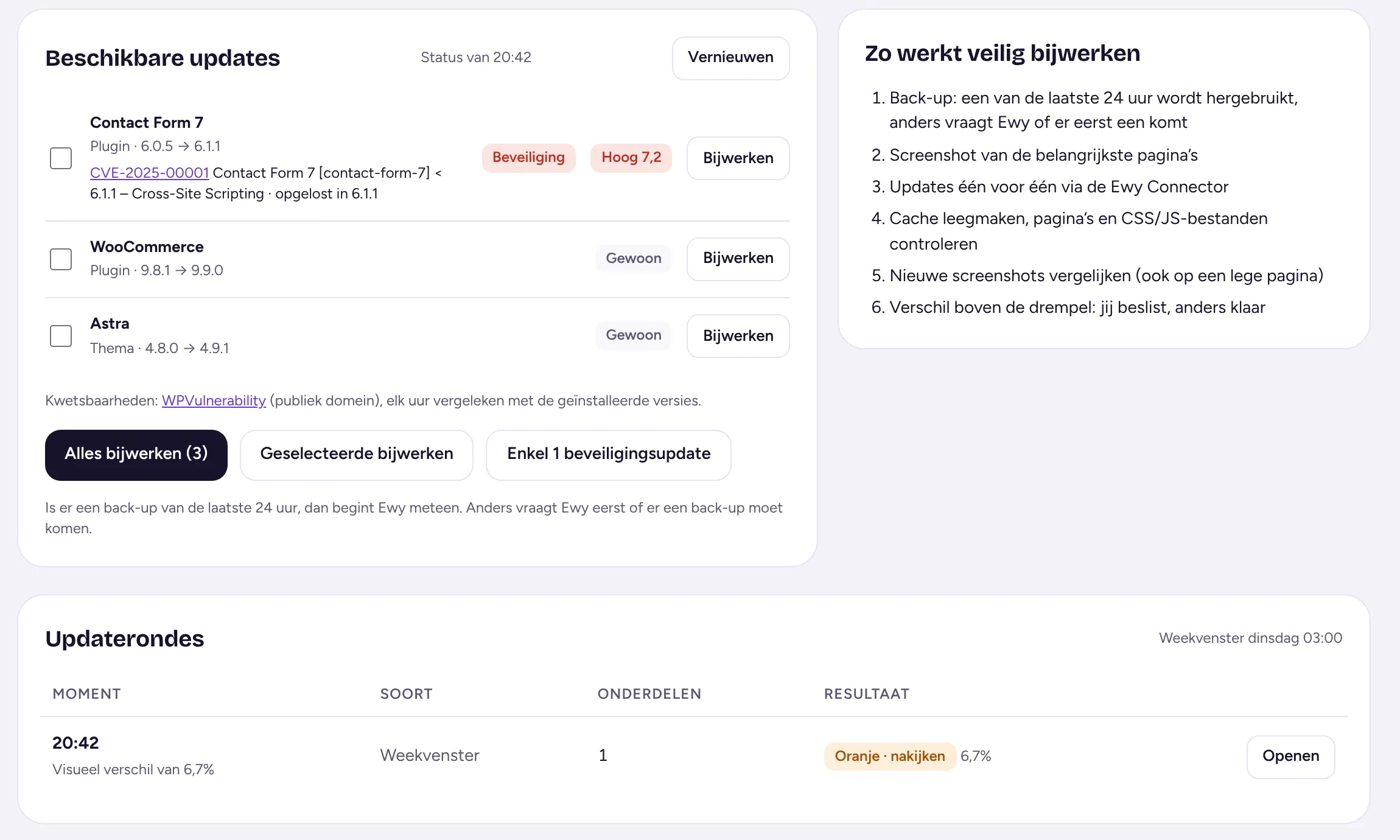The image size is (1400, 840).
Task: Click the Weekvenster cell in the table
Action: [430, 755]
